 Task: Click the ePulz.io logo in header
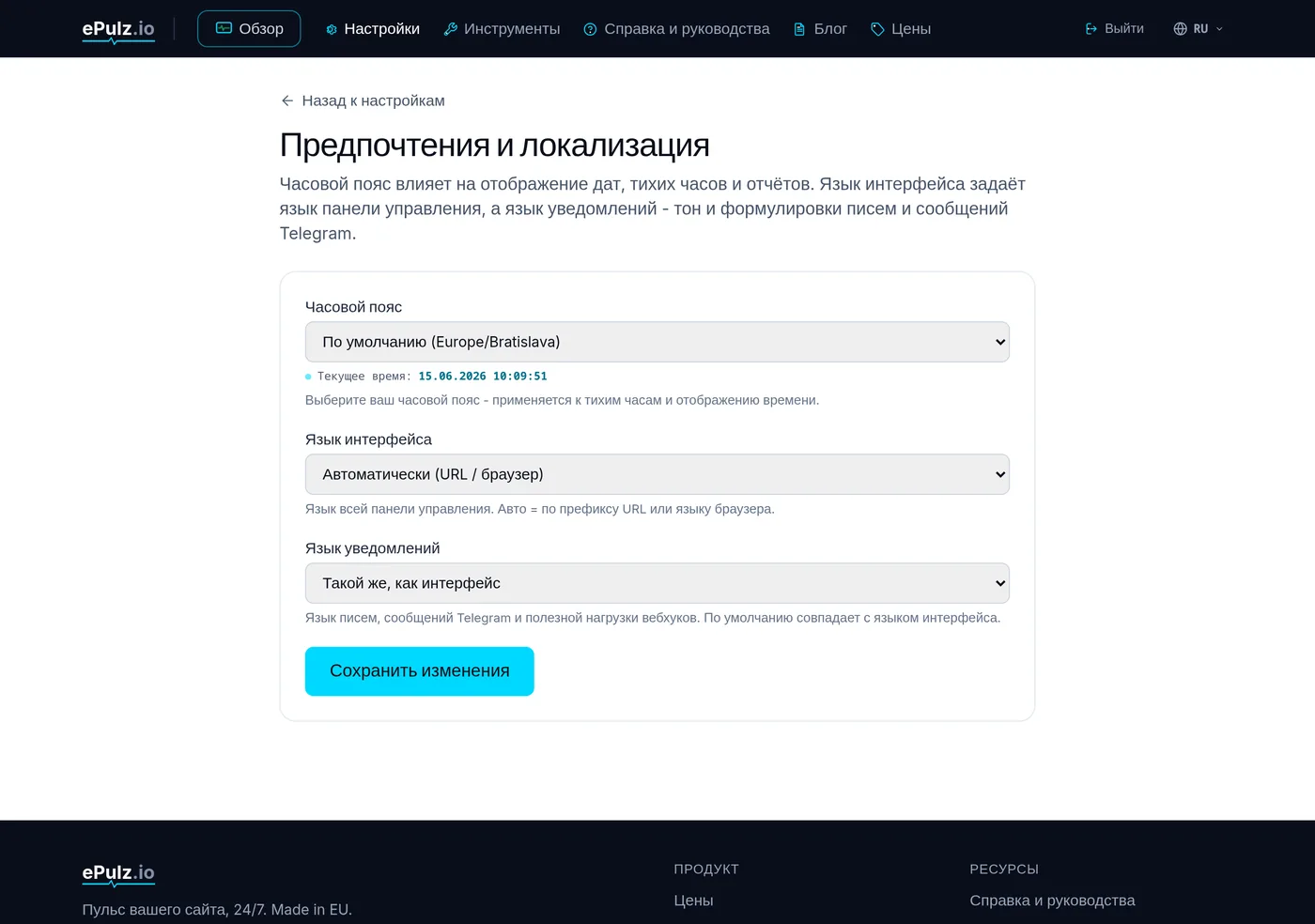[x=118, y=30]
